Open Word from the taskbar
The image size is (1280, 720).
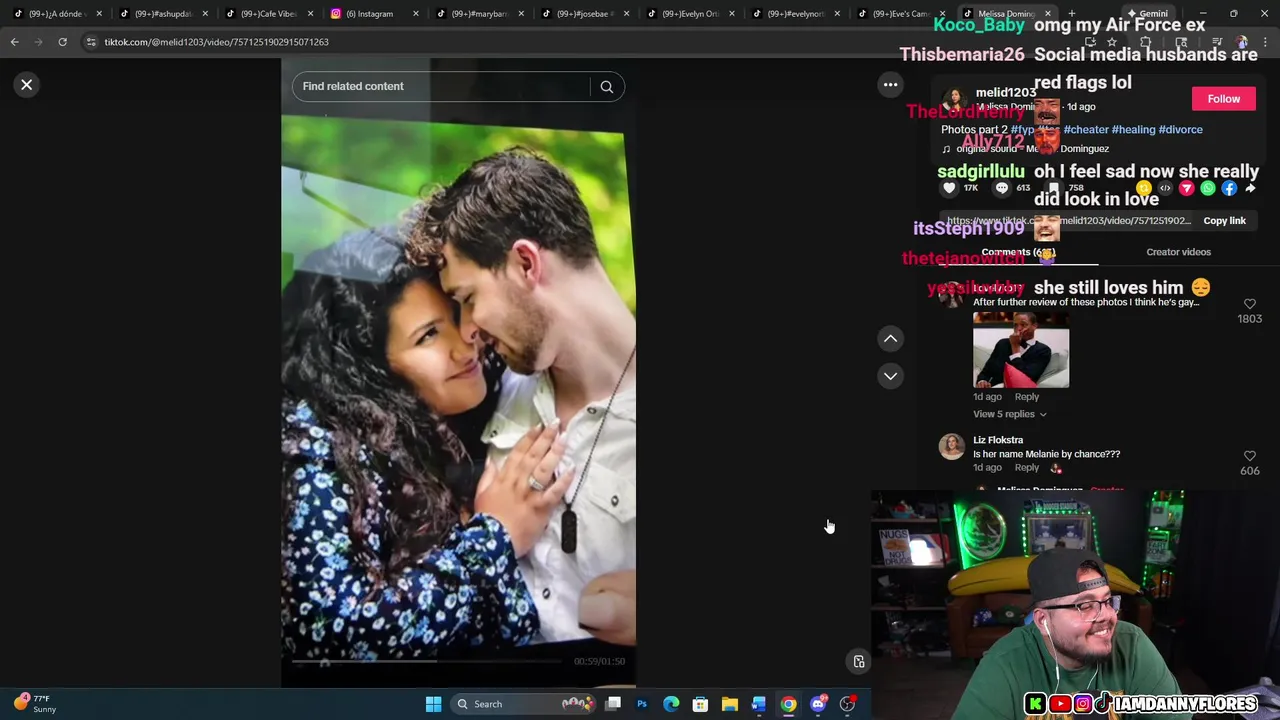click(x=759, y=704)
